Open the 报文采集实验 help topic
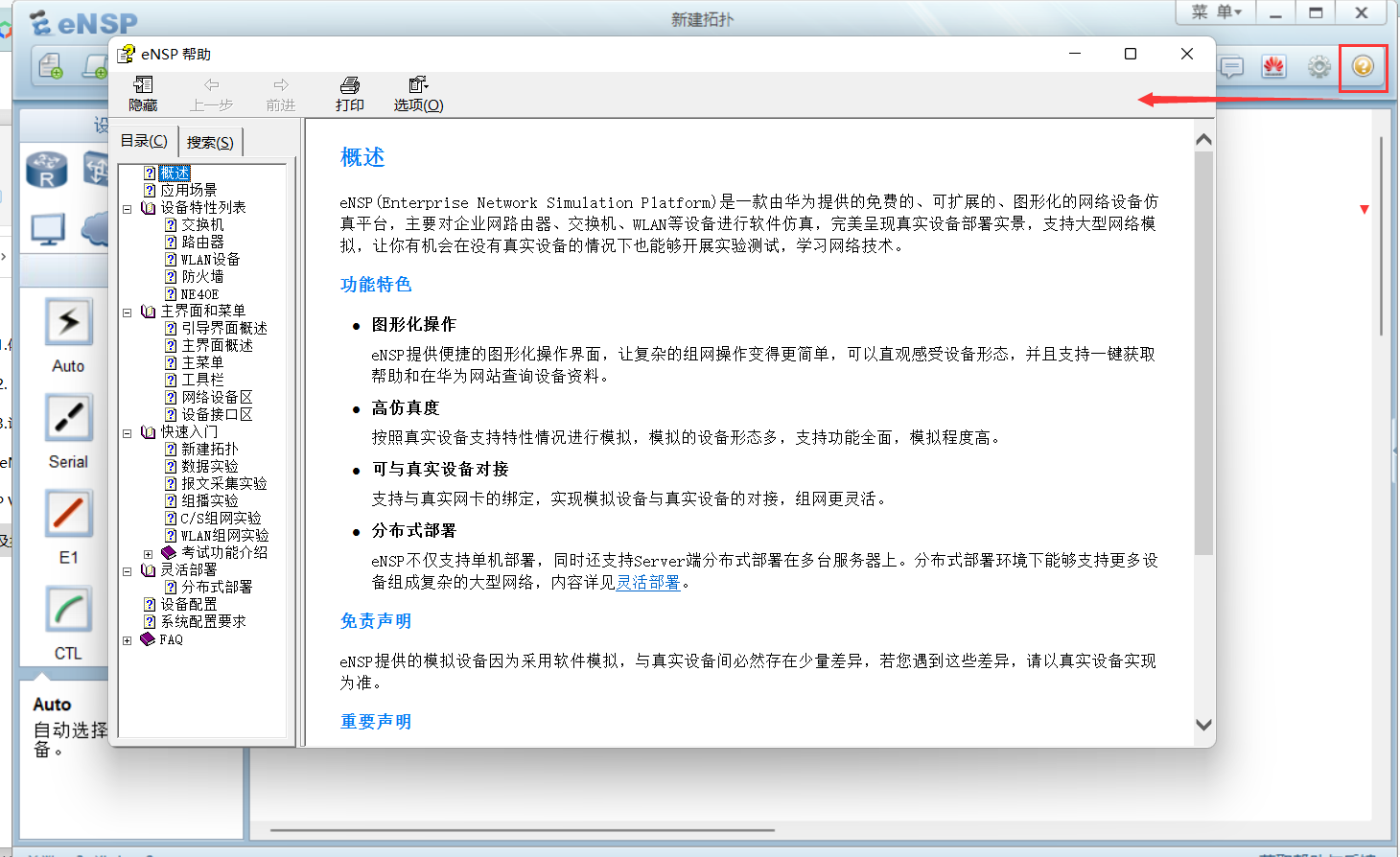Viewport: 1400px width, 857px height. [224, 483]
